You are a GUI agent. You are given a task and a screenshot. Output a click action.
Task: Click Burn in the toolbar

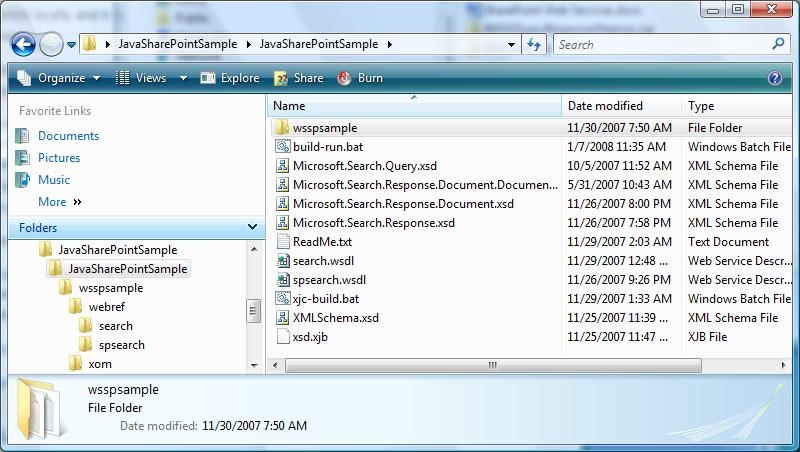click(x=360, y=78)
